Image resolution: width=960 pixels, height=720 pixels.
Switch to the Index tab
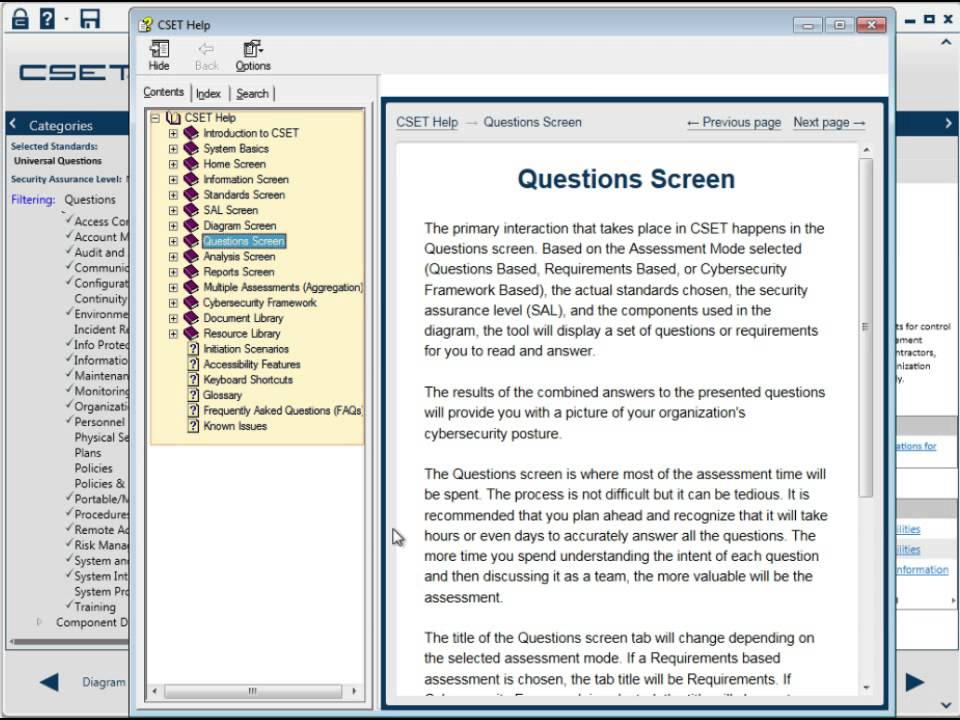pyautogui.click(x=209, y=94)
